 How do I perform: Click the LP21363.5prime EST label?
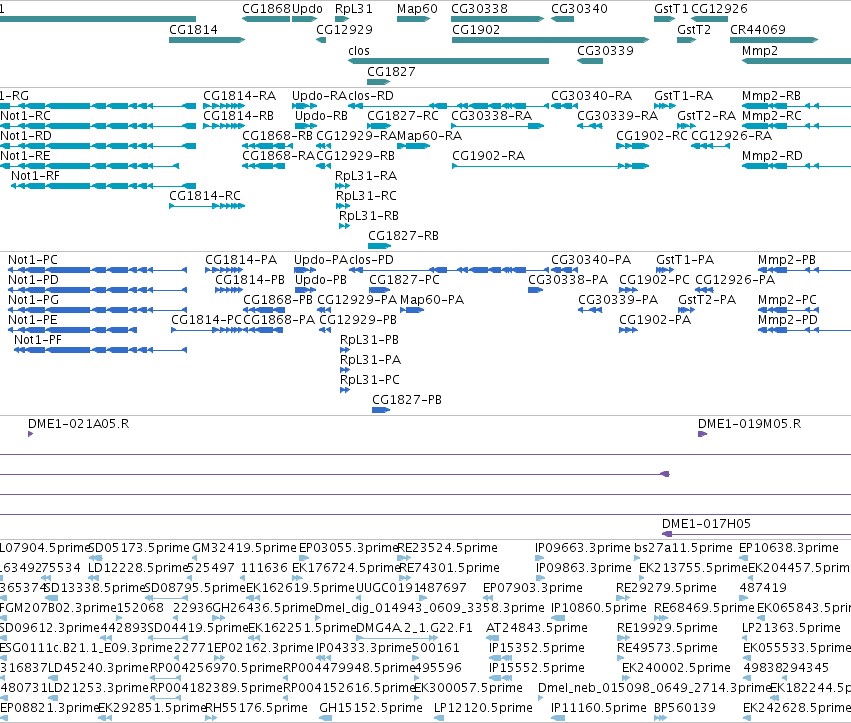click(791, 628)
